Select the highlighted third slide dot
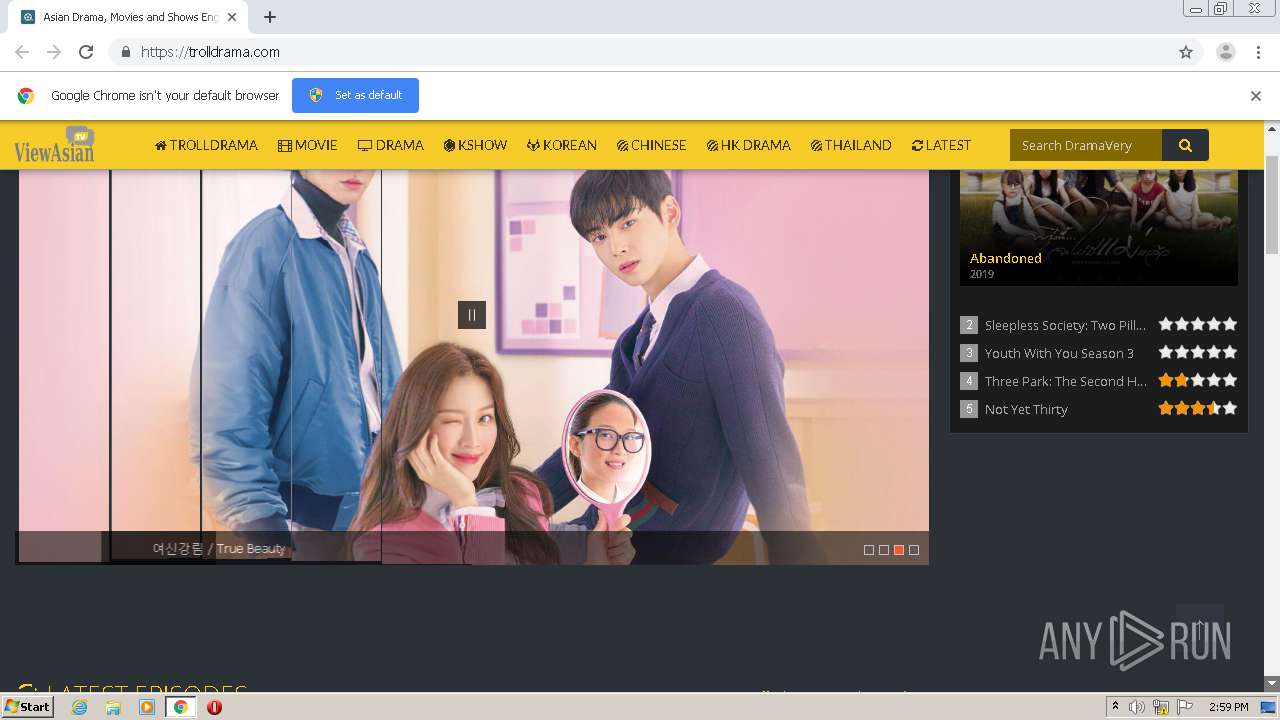Image resolution: width=1280 pixels, height=720 pixels. point(899,550)
